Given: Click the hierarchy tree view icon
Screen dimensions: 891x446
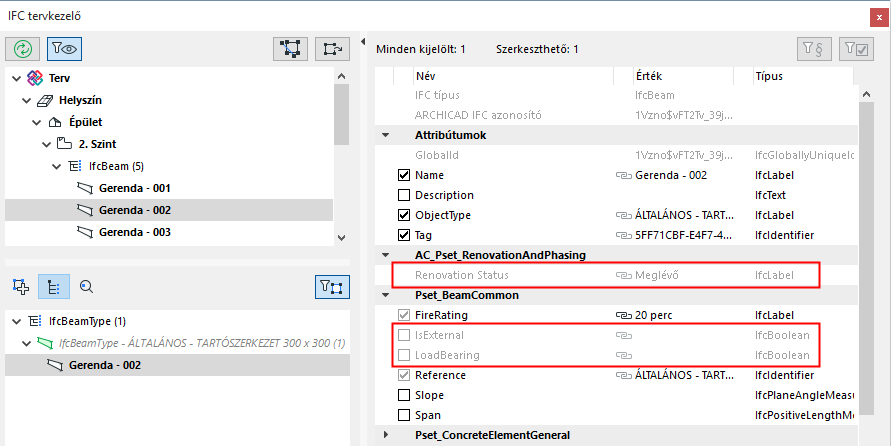Looking at the screenshot, I should (53, 287).
